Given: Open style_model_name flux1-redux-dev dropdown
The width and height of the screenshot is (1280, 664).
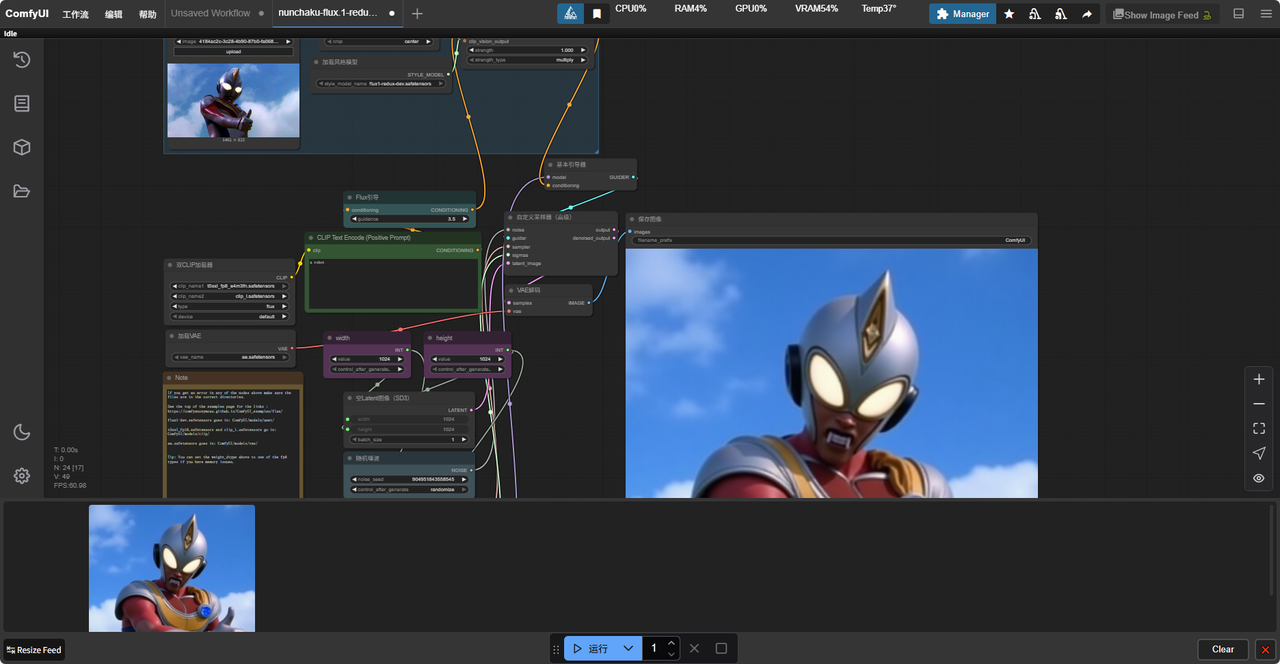Looking at the screenshot, I should click(x=382, y=83).
